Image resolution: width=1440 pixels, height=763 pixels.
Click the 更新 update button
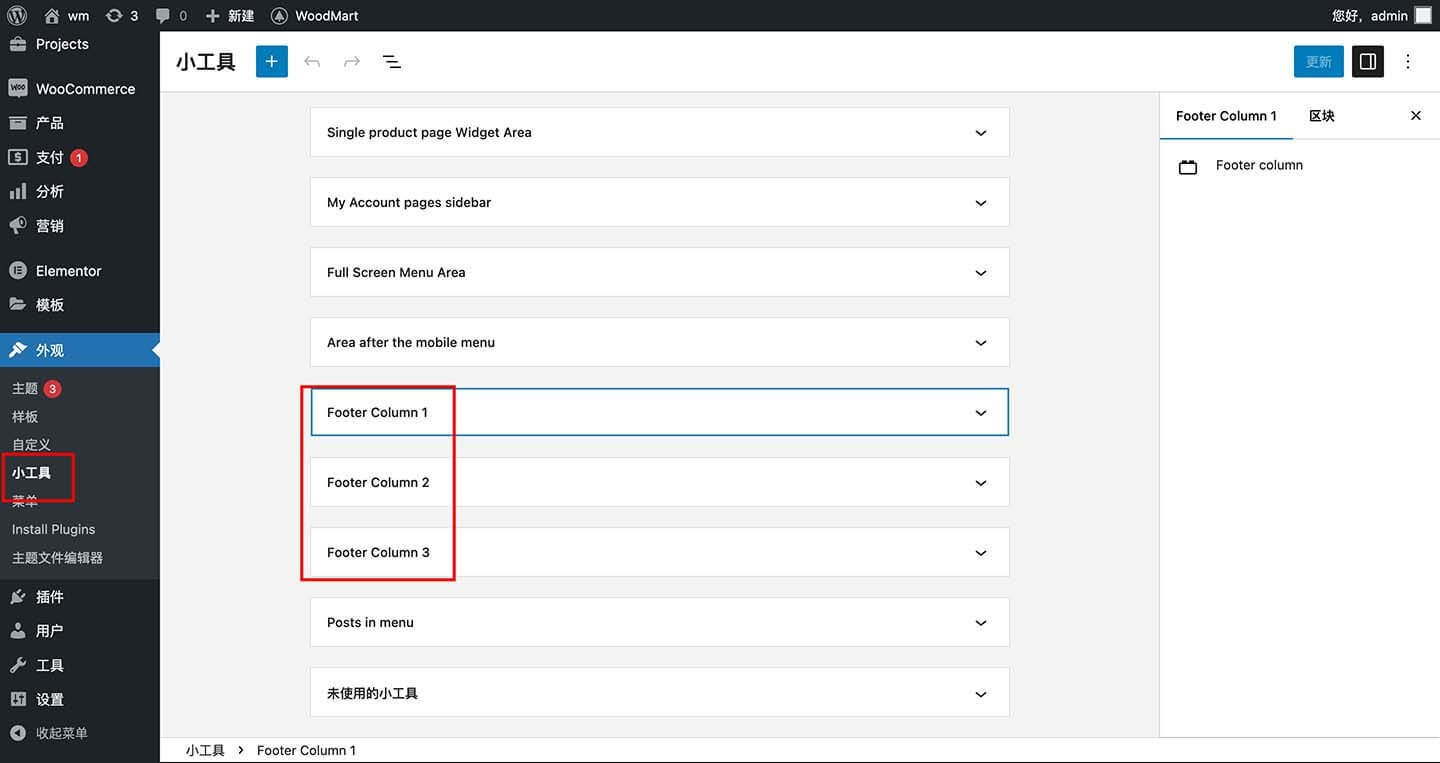point(1319,62)
